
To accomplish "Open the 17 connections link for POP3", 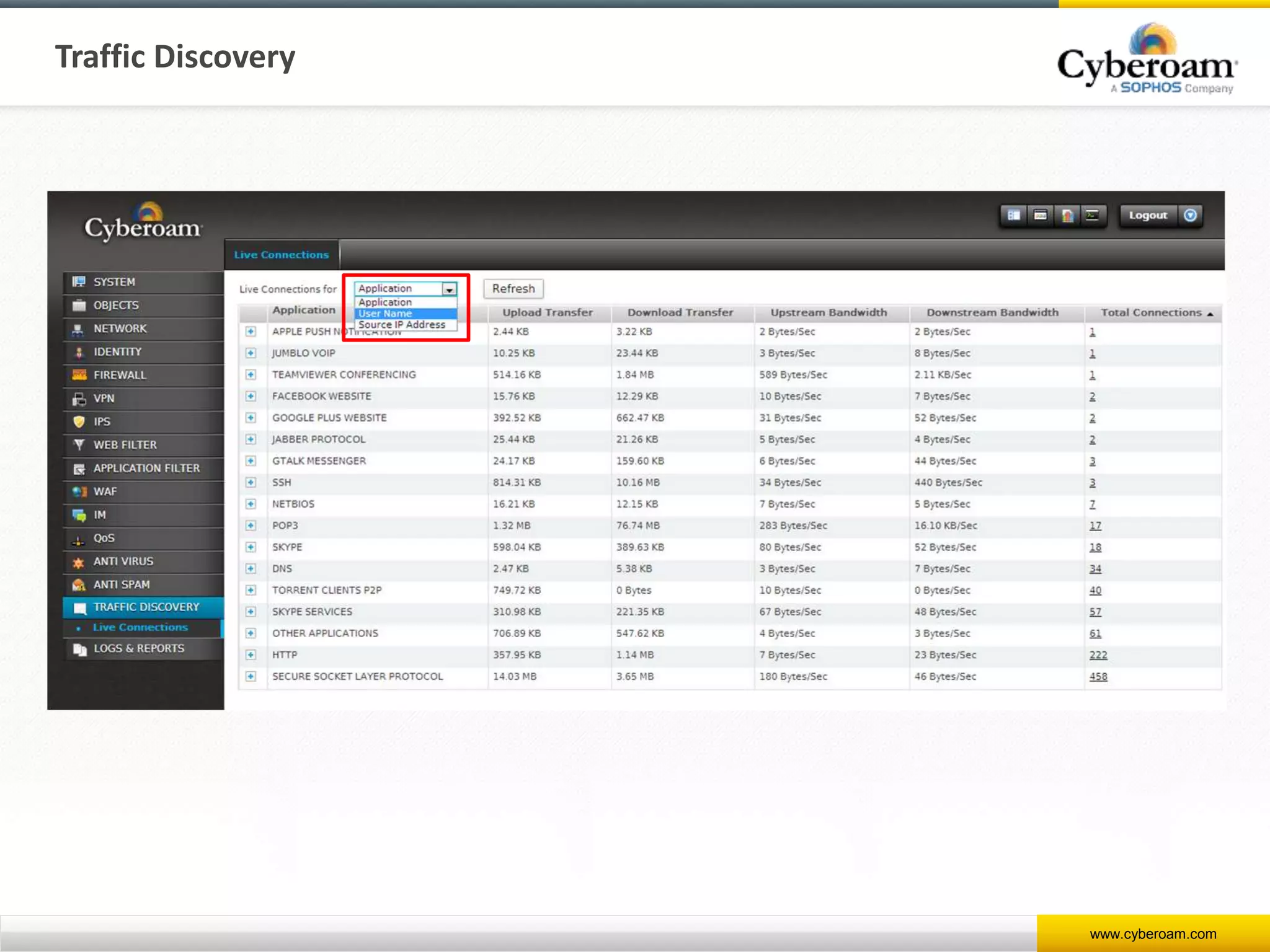I will [x=1096, y=526].
